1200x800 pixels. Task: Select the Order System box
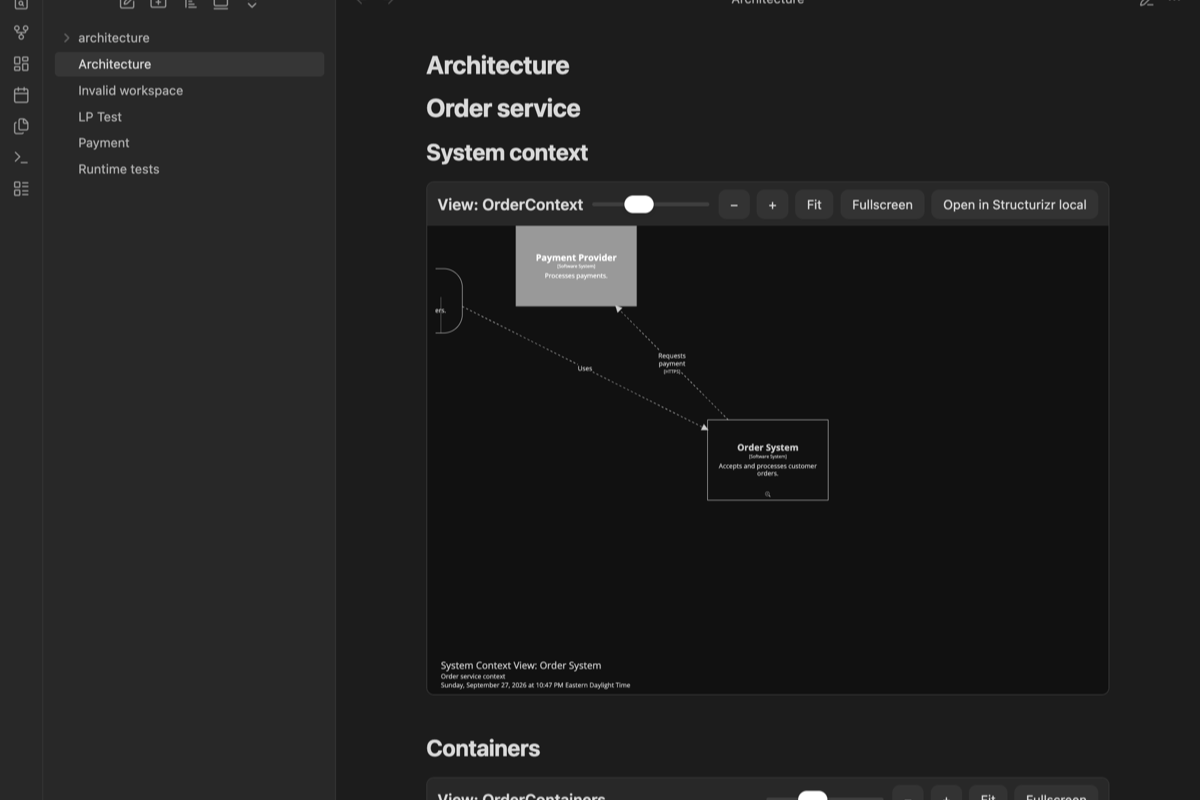click(x=768, y=460)
